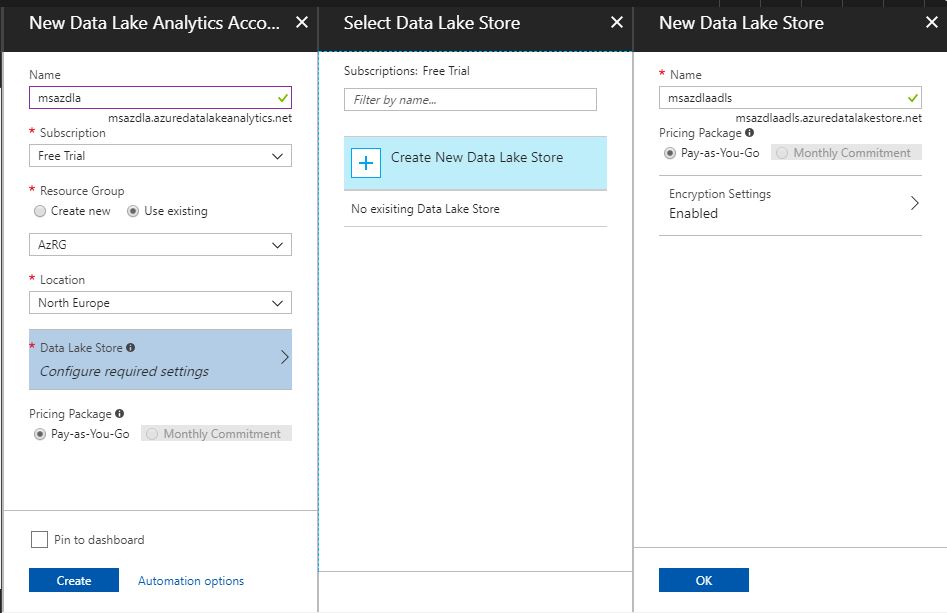Click the green checkmark in the msazdla name field
The image size is (947, 613).
point(281,98)
